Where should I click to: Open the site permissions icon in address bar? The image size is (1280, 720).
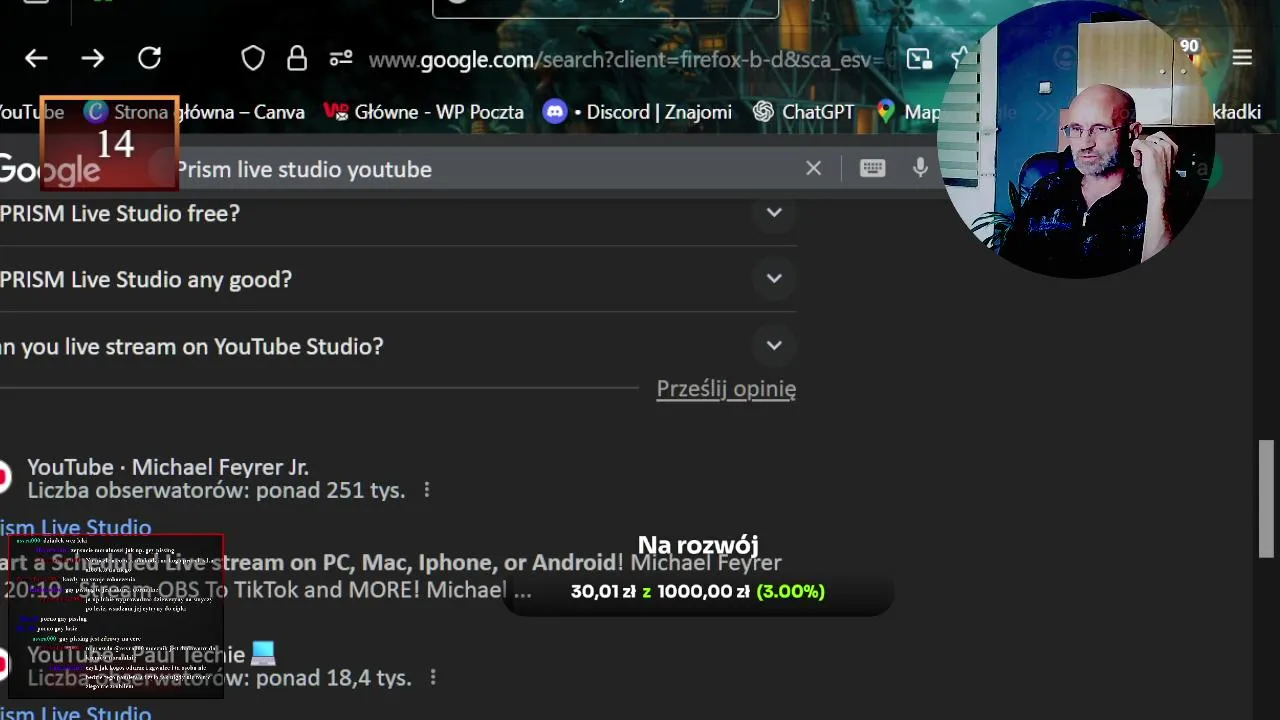coord(341,58)
